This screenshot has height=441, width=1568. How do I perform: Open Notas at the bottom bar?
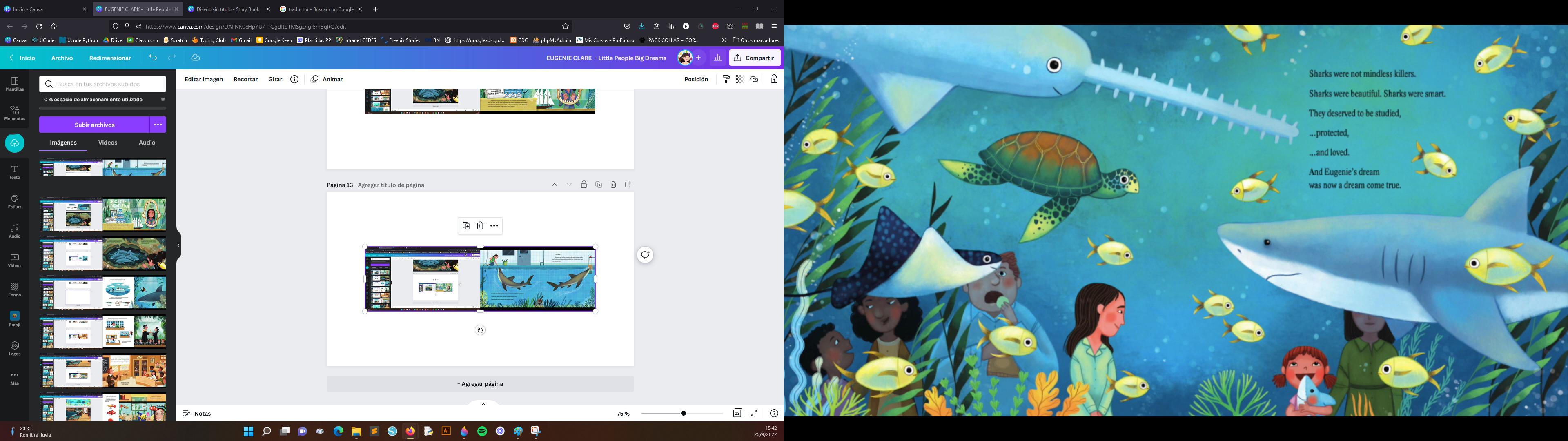pos(197,414)
